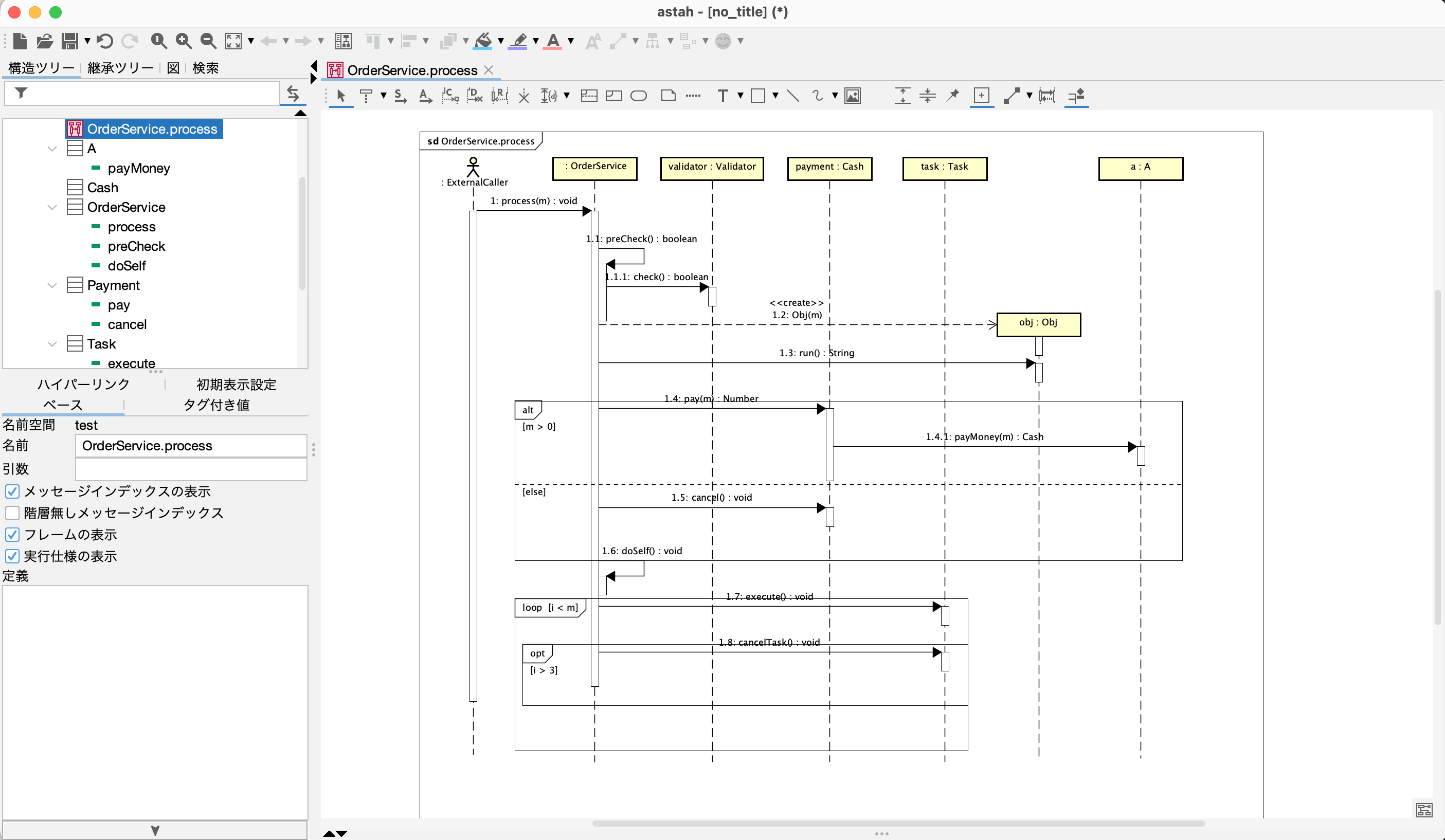Image resolution: width=1445 pixels, height=840 pixels.
Task: Select the synchronous Message tool
Action: (x=400, y=96)
